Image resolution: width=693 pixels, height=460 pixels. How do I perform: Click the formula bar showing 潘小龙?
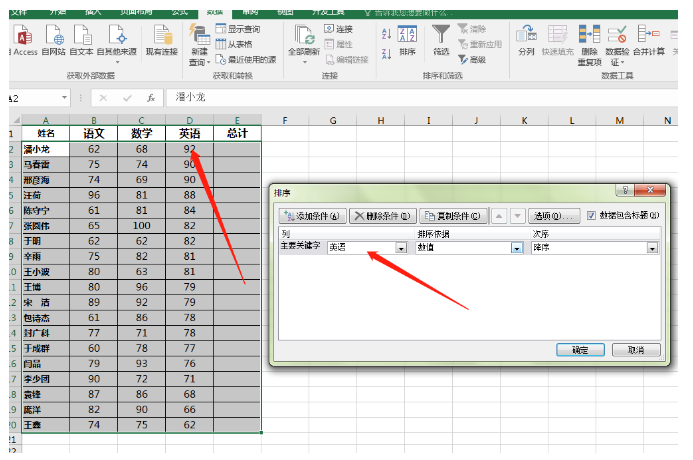pos(422,98)
